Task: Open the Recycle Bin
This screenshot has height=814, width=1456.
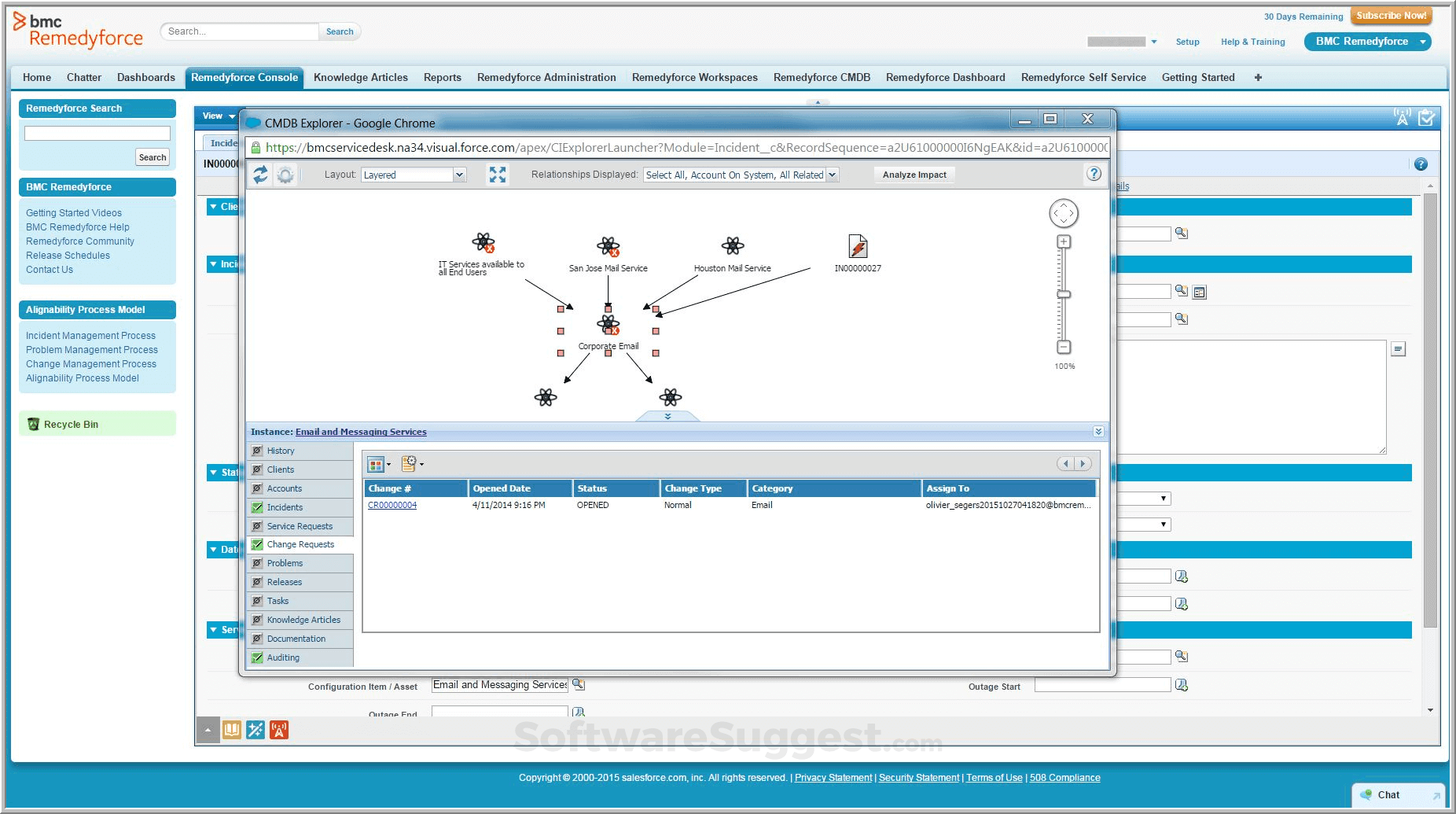Action: pos(71,424)
